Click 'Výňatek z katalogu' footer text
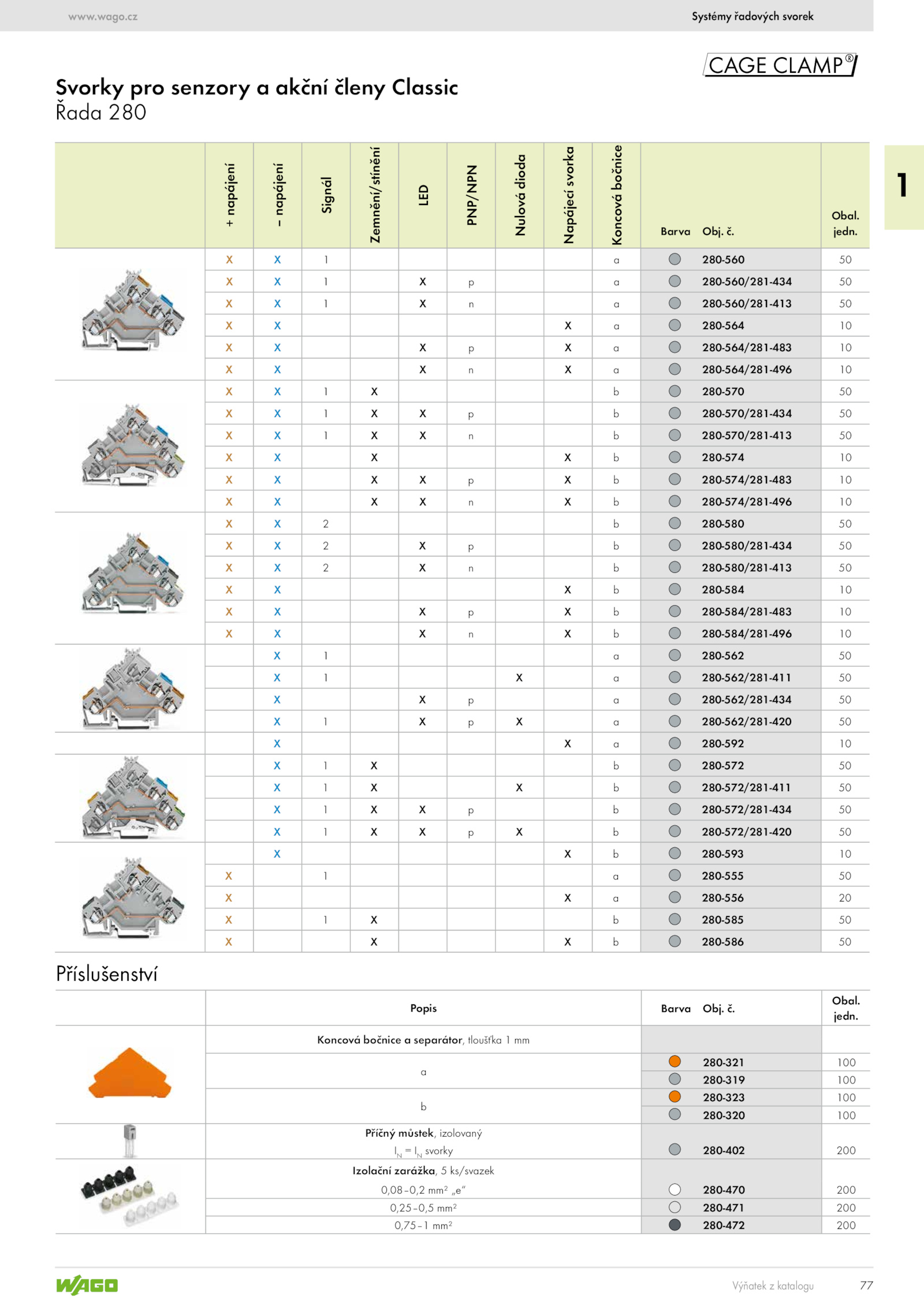The width and height of the screenshot is (924, 1307). pyautogui.click(x=773, y=1286)
